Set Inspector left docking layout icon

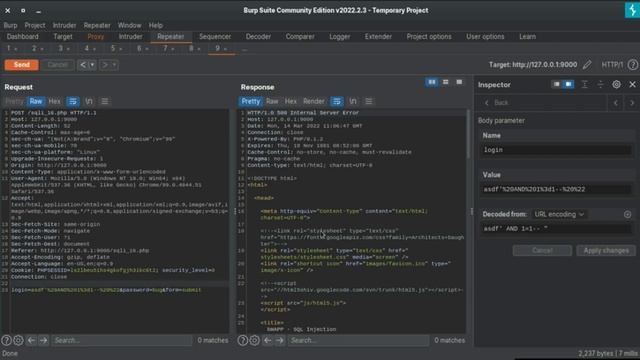[556, 84]
